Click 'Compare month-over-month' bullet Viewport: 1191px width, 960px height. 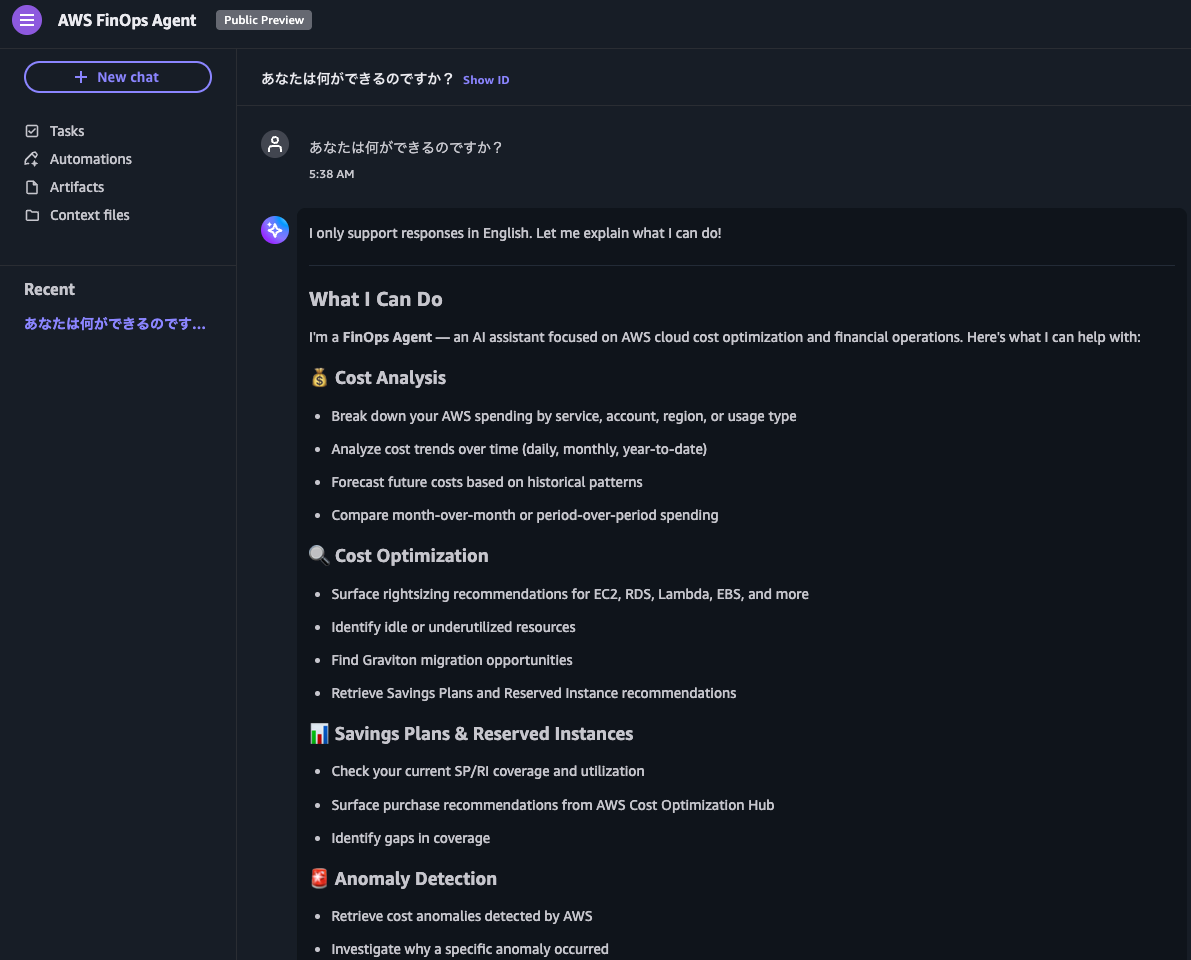pos(525,515)
